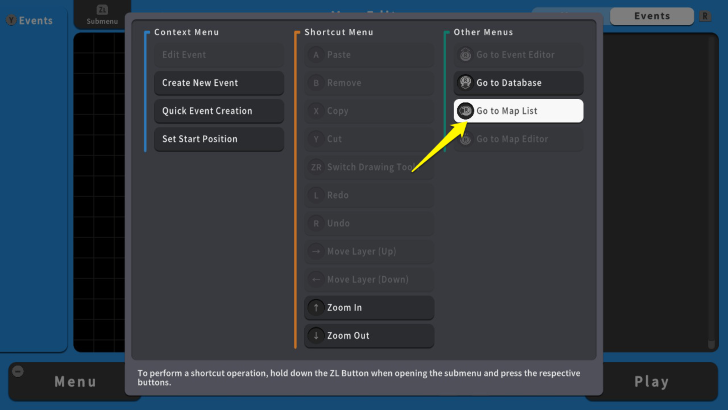Click the Go to Map Editor icon
Screen dimensions: 728x410
pyautogui.click(x=465, y=139)
